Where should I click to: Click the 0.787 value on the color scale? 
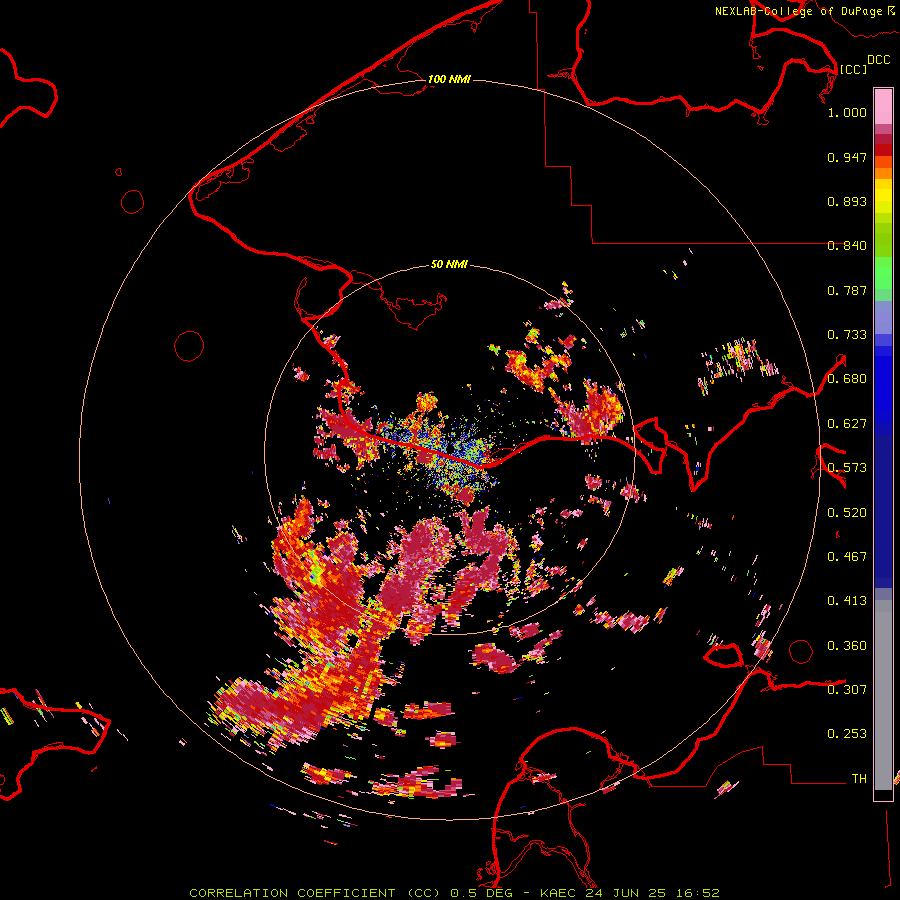click(847, 290)
